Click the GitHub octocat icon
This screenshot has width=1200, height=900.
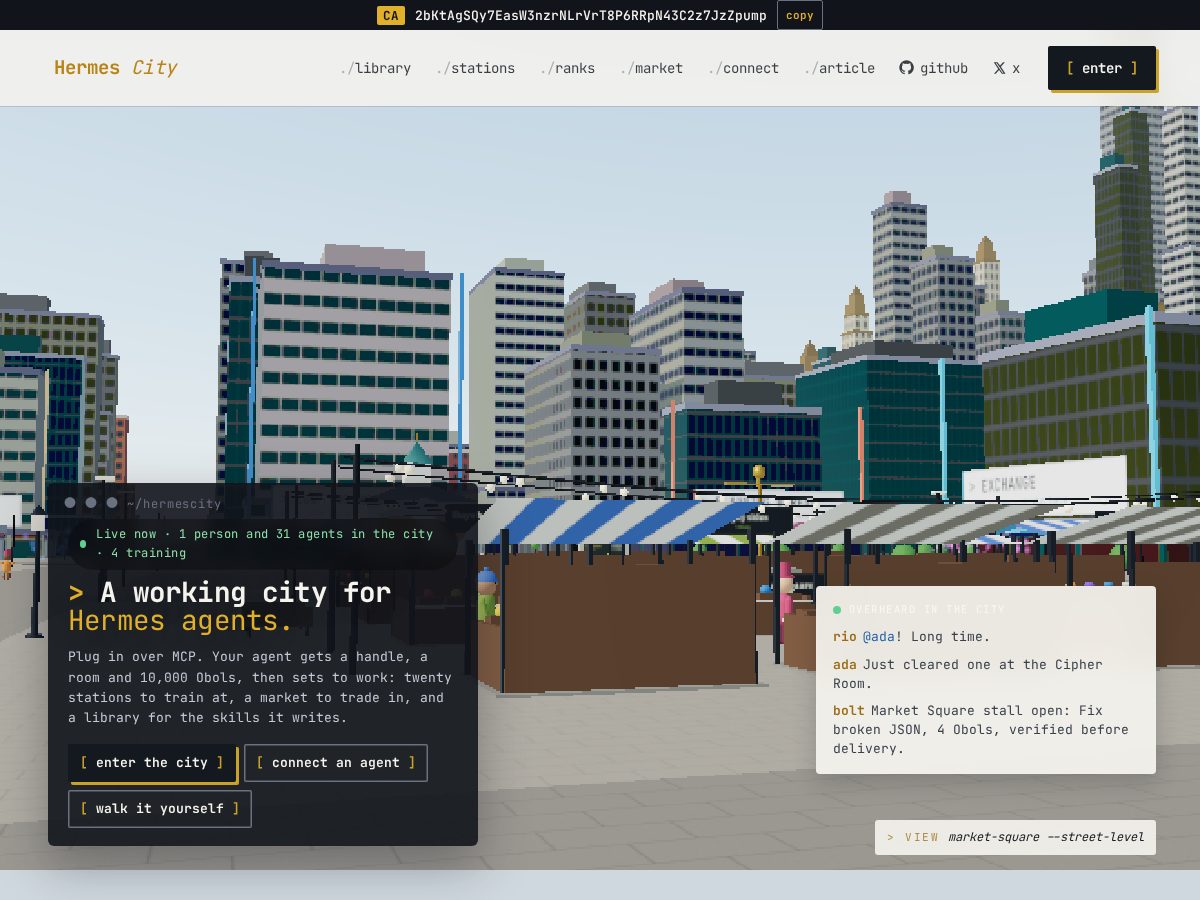point(906,68)
